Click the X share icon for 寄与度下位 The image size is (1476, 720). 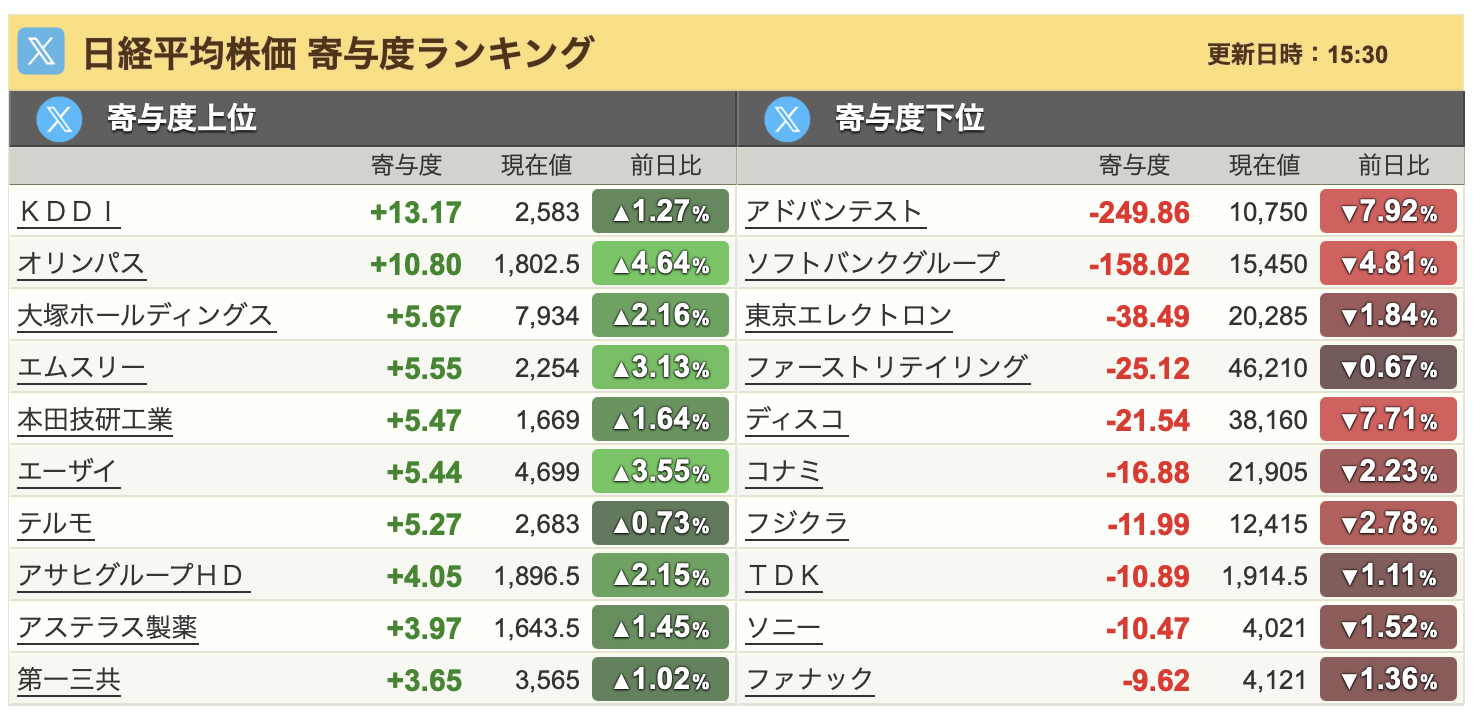pos(787,119)
